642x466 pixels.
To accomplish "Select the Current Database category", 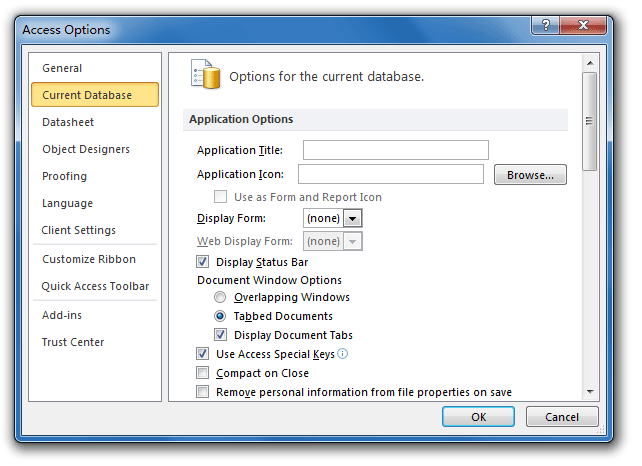I will [95, 95].
